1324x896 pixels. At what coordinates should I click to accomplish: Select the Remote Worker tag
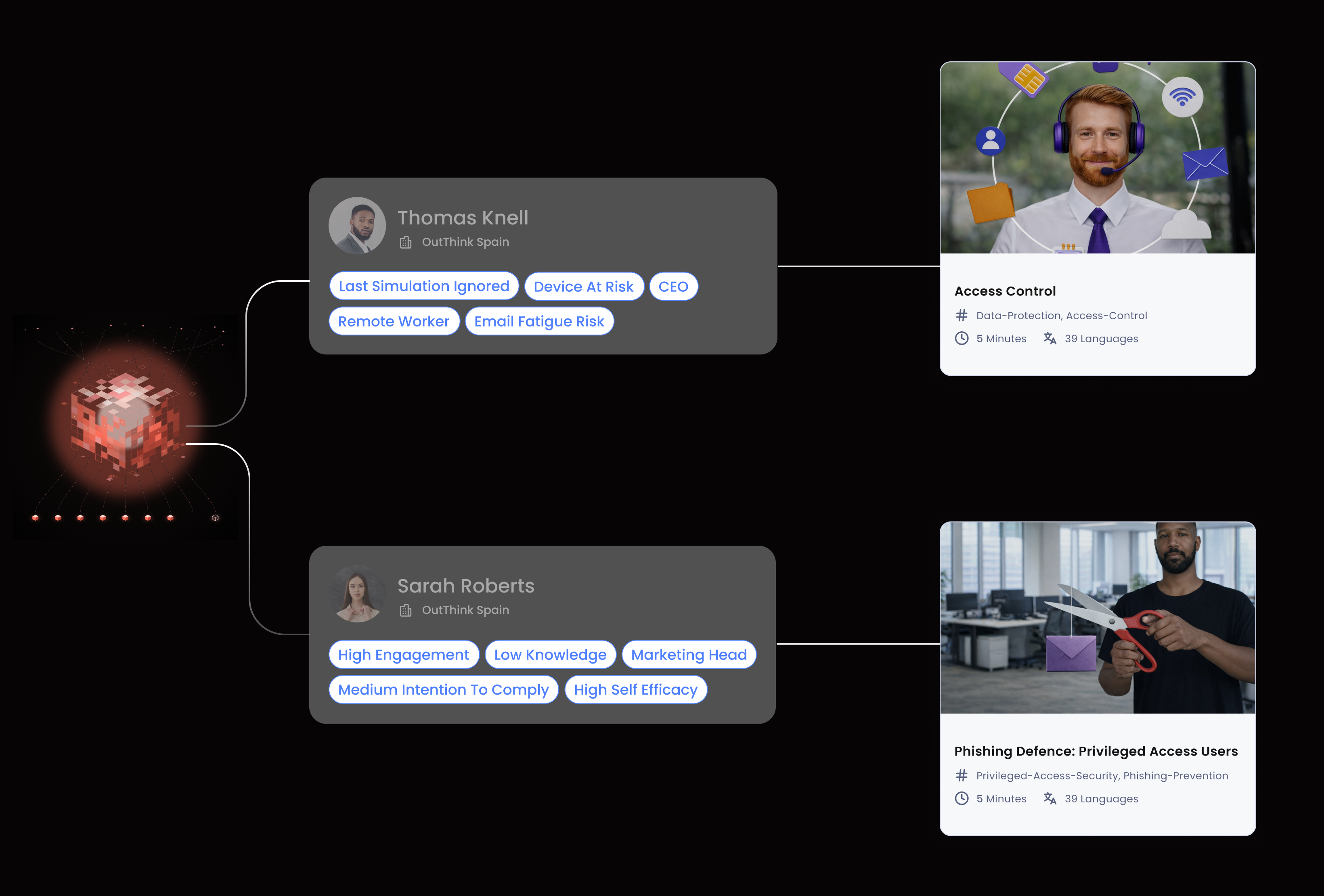(x=394, y=321)
